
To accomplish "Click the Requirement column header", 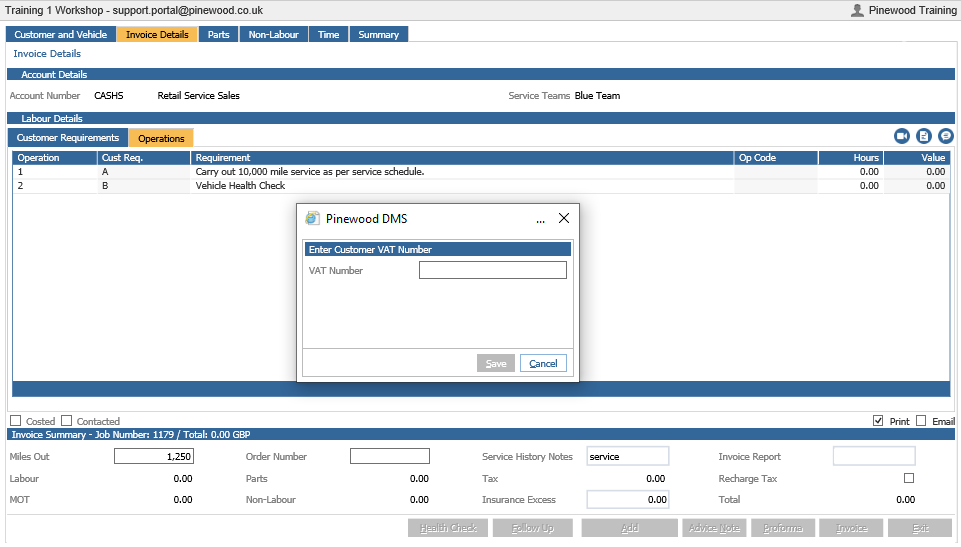I will coord(462,158).
